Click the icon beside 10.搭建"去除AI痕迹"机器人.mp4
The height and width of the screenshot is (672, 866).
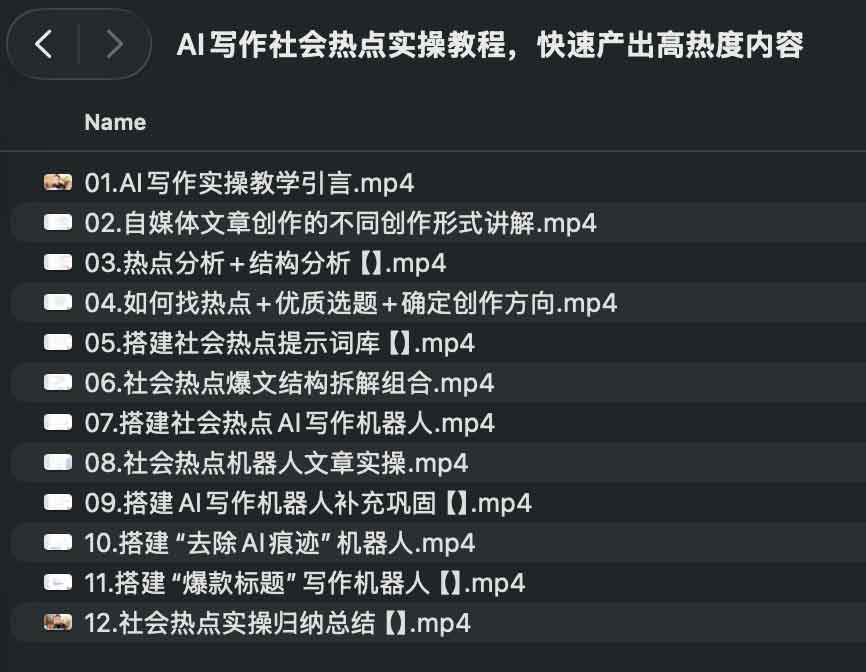(58, 543)
